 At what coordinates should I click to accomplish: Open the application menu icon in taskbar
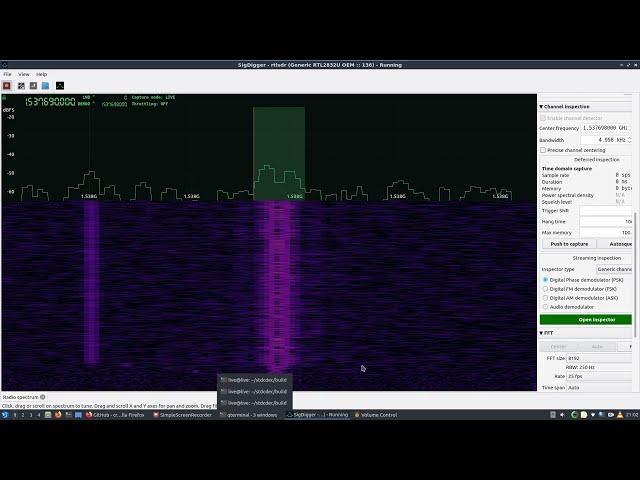pos(5,415)
